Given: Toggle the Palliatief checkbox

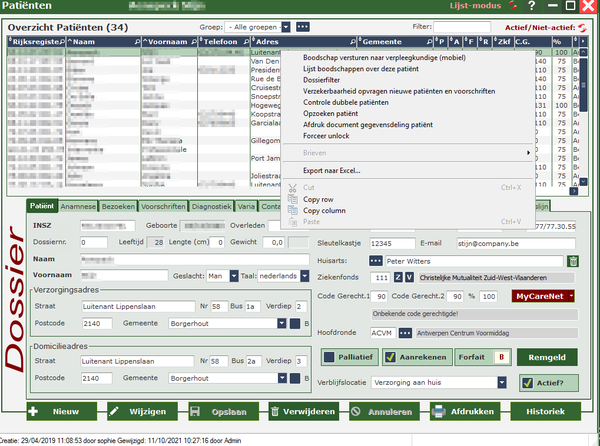Looking at the screenshot, I should [330, 357].
